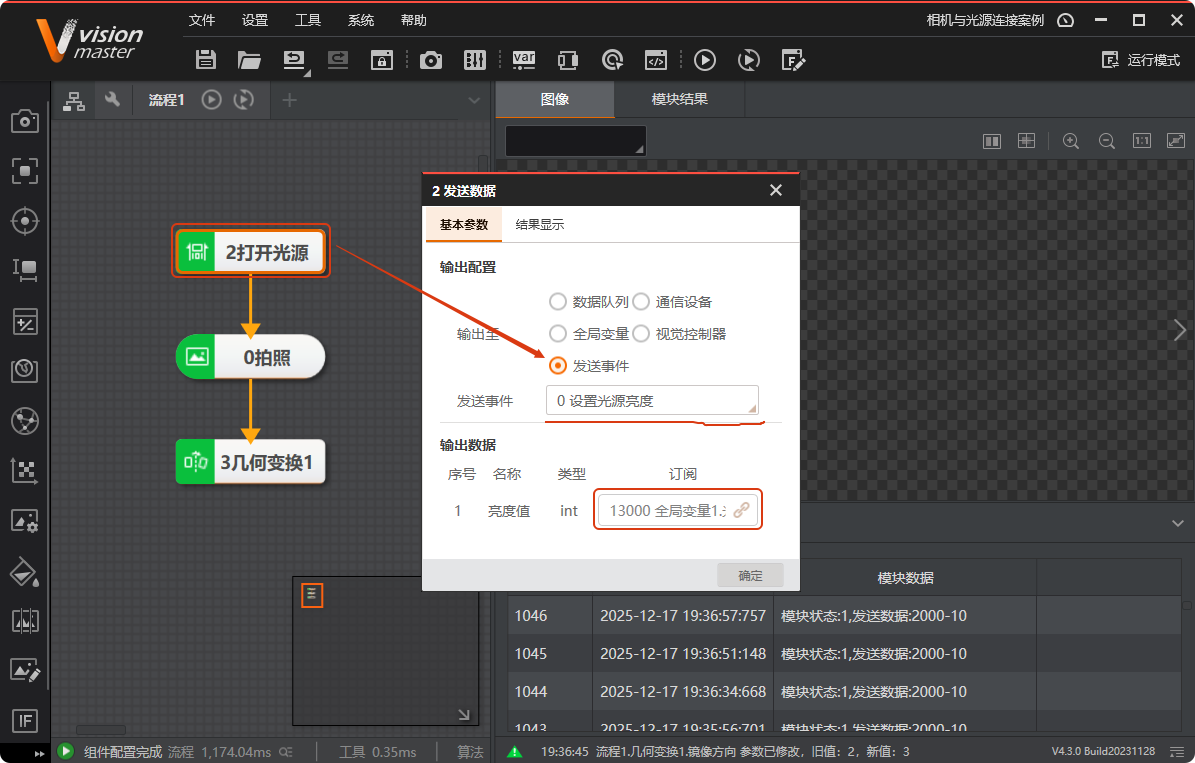The image size is (1195, 763).
Task: Select the 流程1 flow tab
Action: point(166,100)
